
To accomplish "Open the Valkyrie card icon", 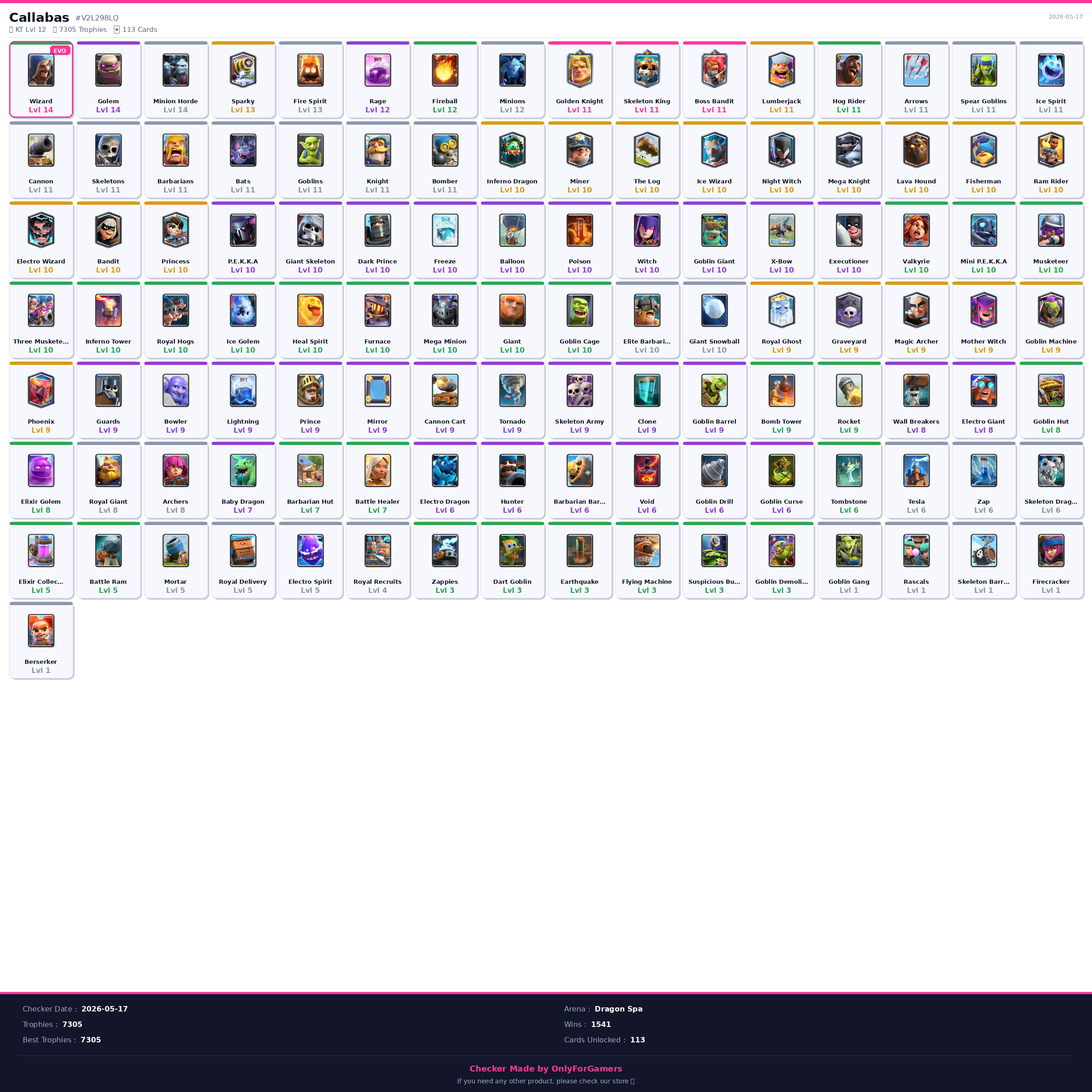I will coord(916,230).
